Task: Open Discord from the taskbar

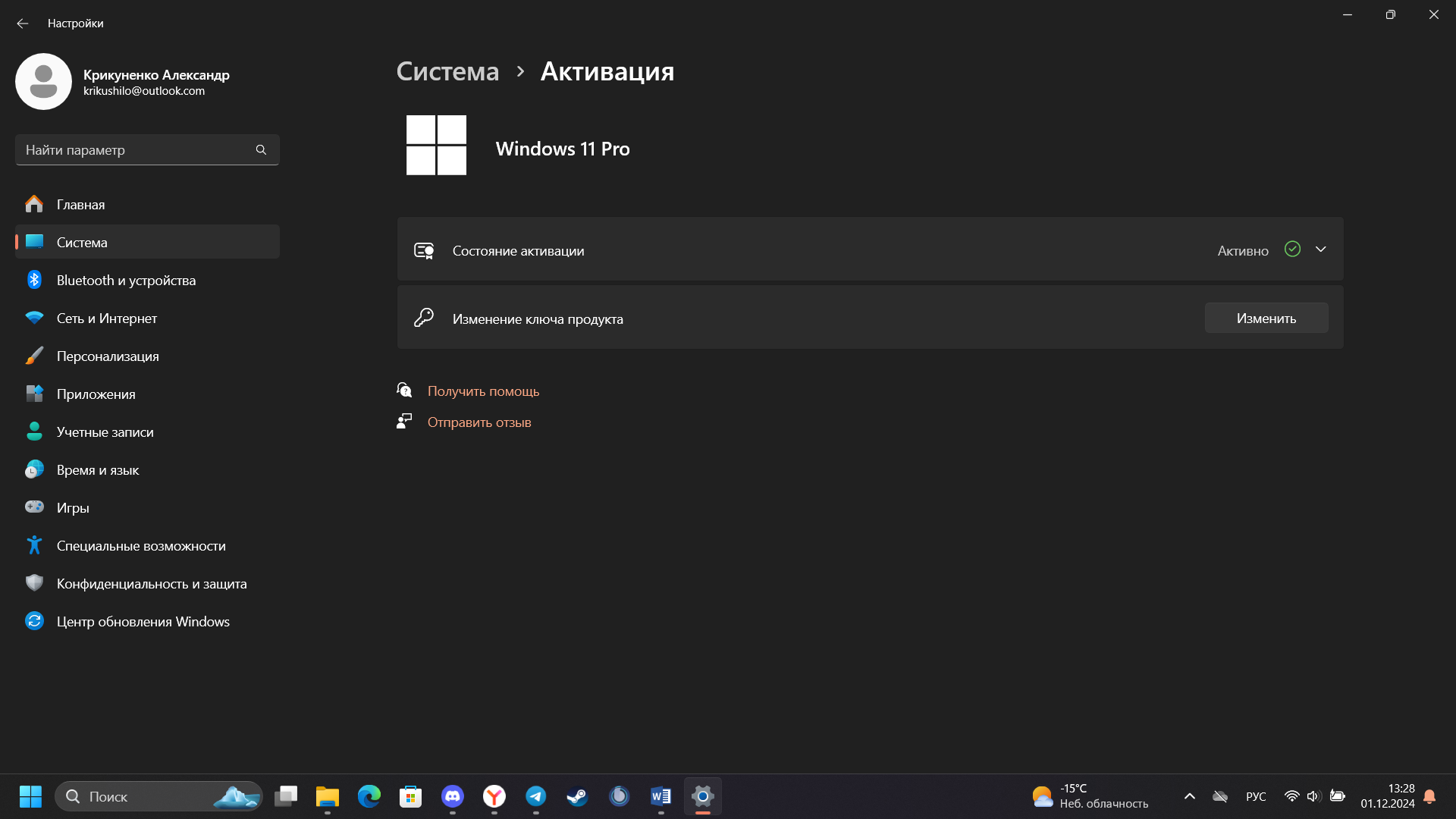Action: point(453,796)
